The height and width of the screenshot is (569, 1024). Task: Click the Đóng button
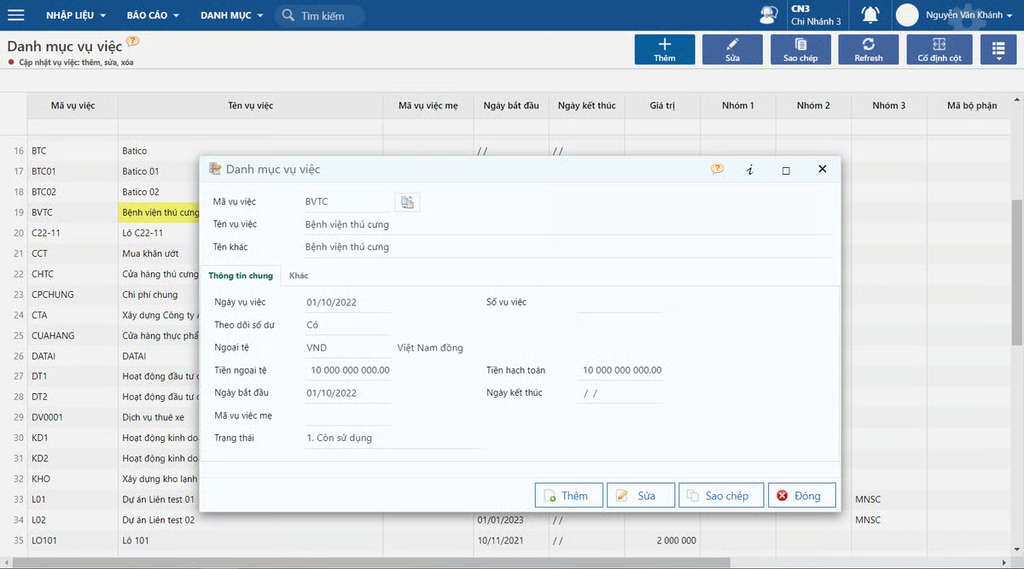pyautogui.click(x=801, y=496)
